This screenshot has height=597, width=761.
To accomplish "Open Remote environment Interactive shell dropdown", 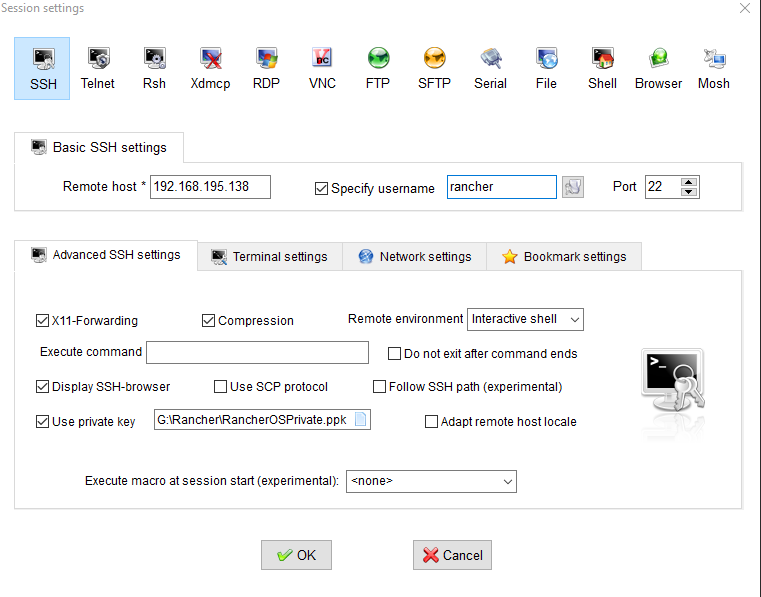I will 525,319.
